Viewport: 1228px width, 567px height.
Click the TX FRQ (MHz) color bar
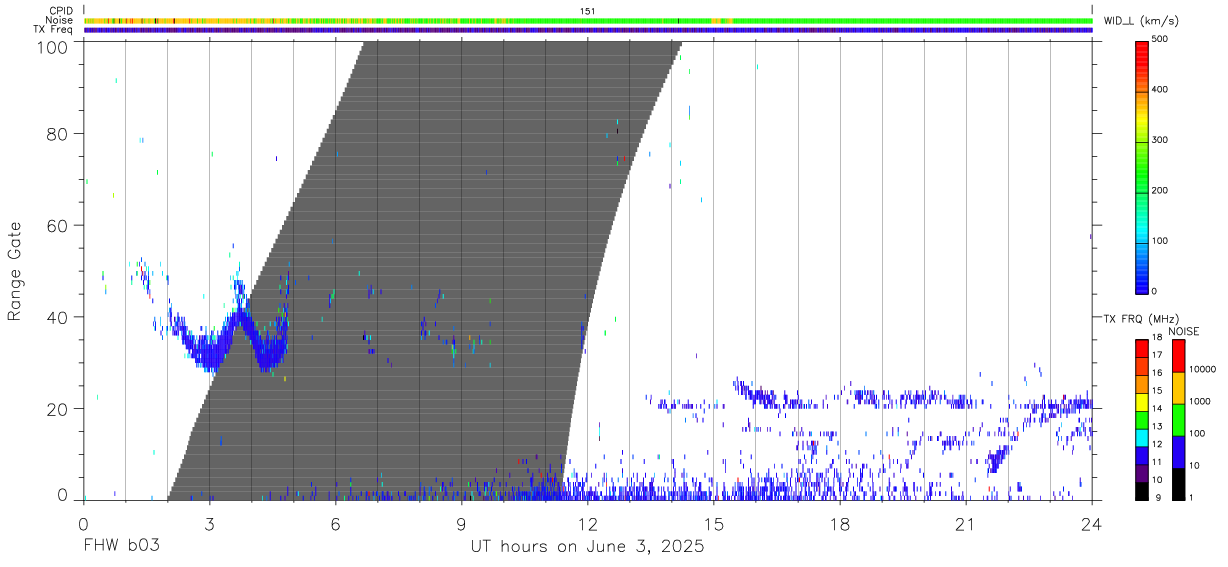coord(1141,419)
